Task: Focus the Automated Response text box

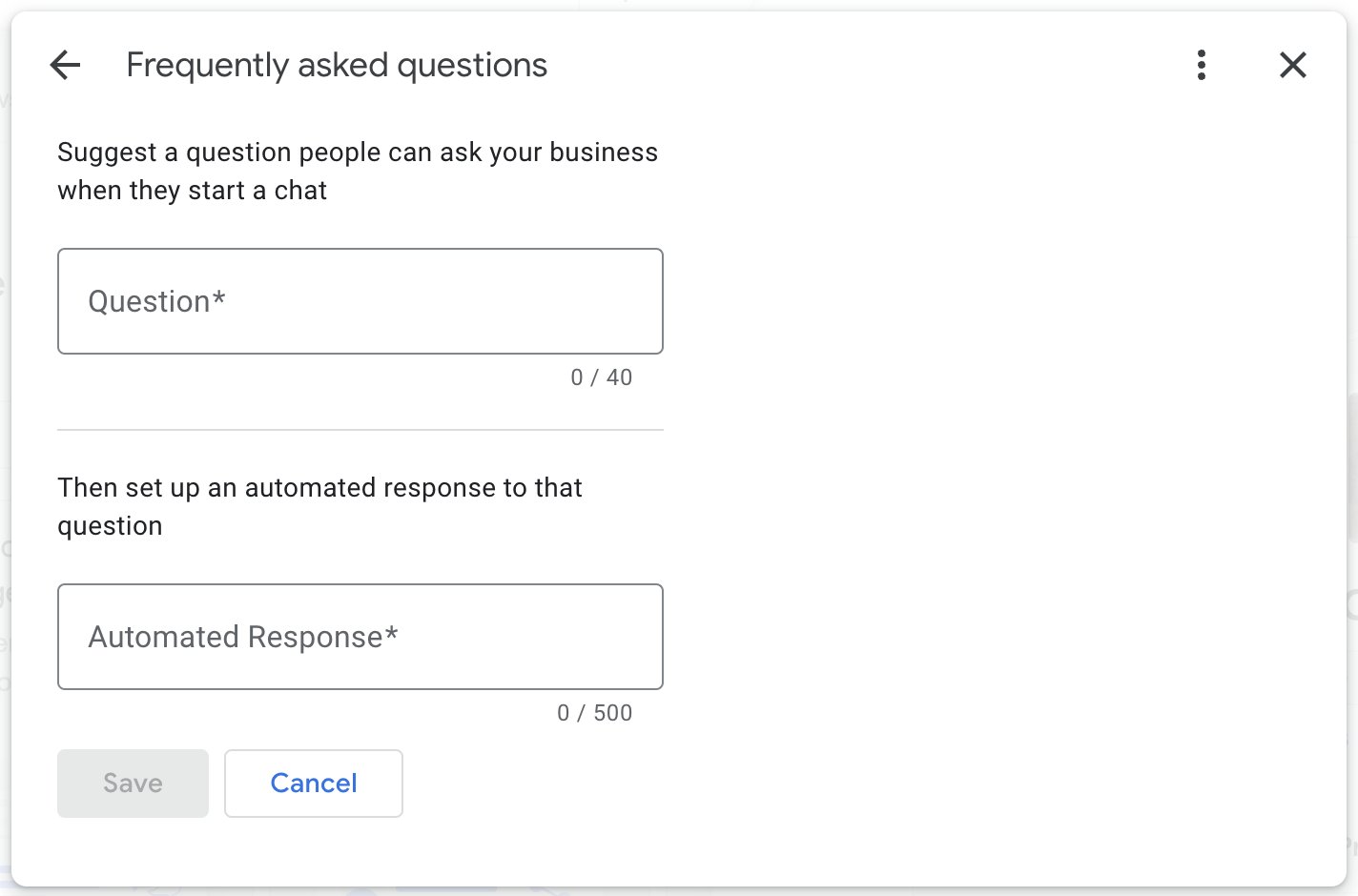Action: tap(360, 637)
